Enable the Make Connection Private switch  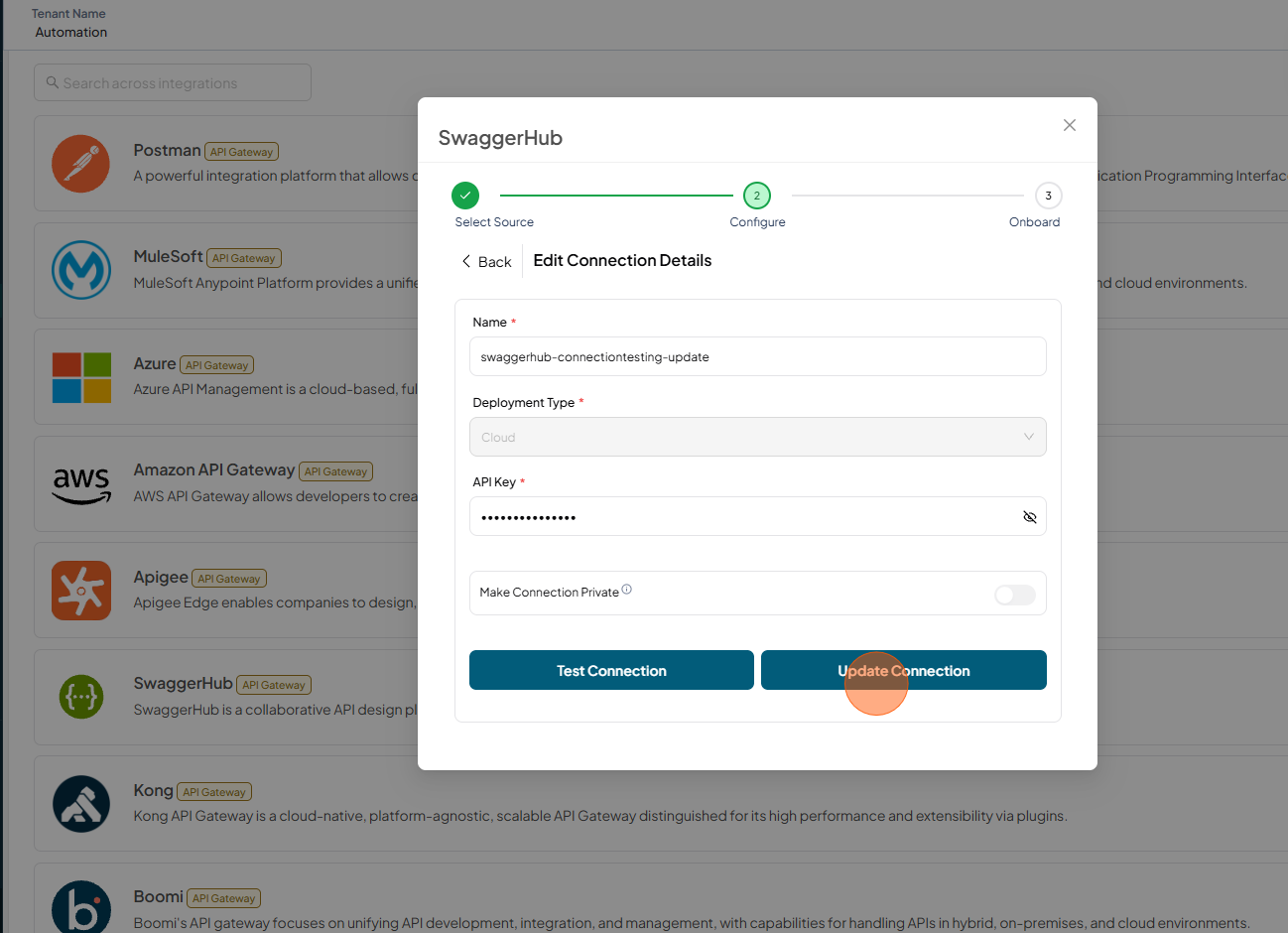(1015, 595)
